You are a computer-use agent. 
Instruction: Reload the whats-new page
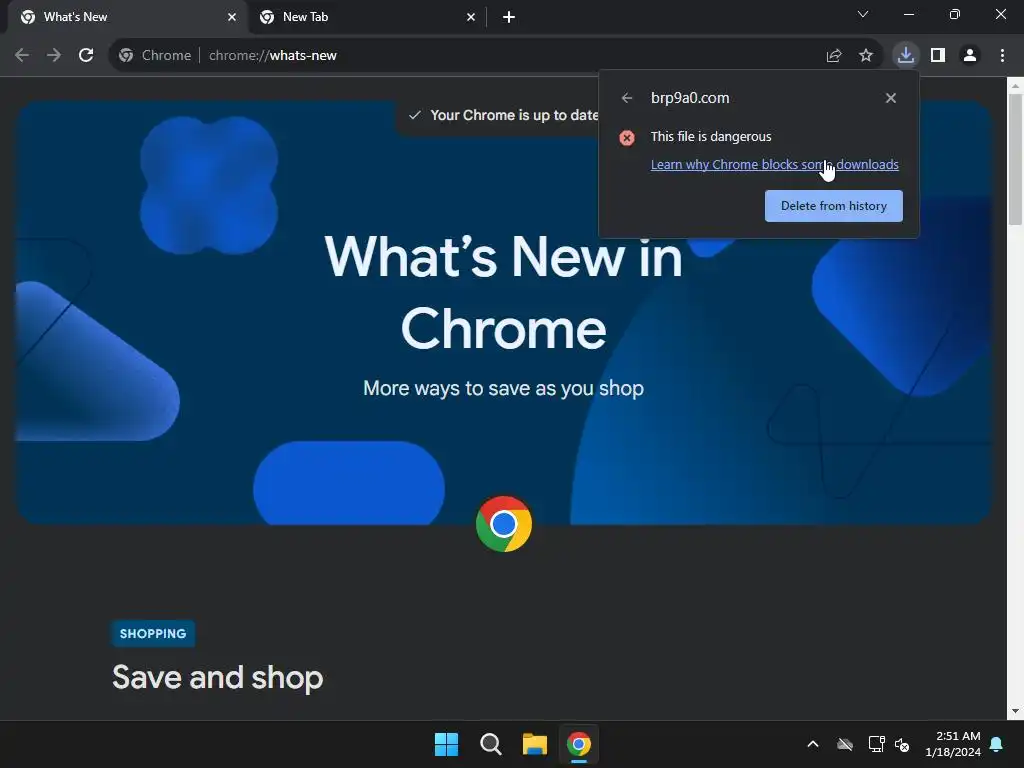86,56
